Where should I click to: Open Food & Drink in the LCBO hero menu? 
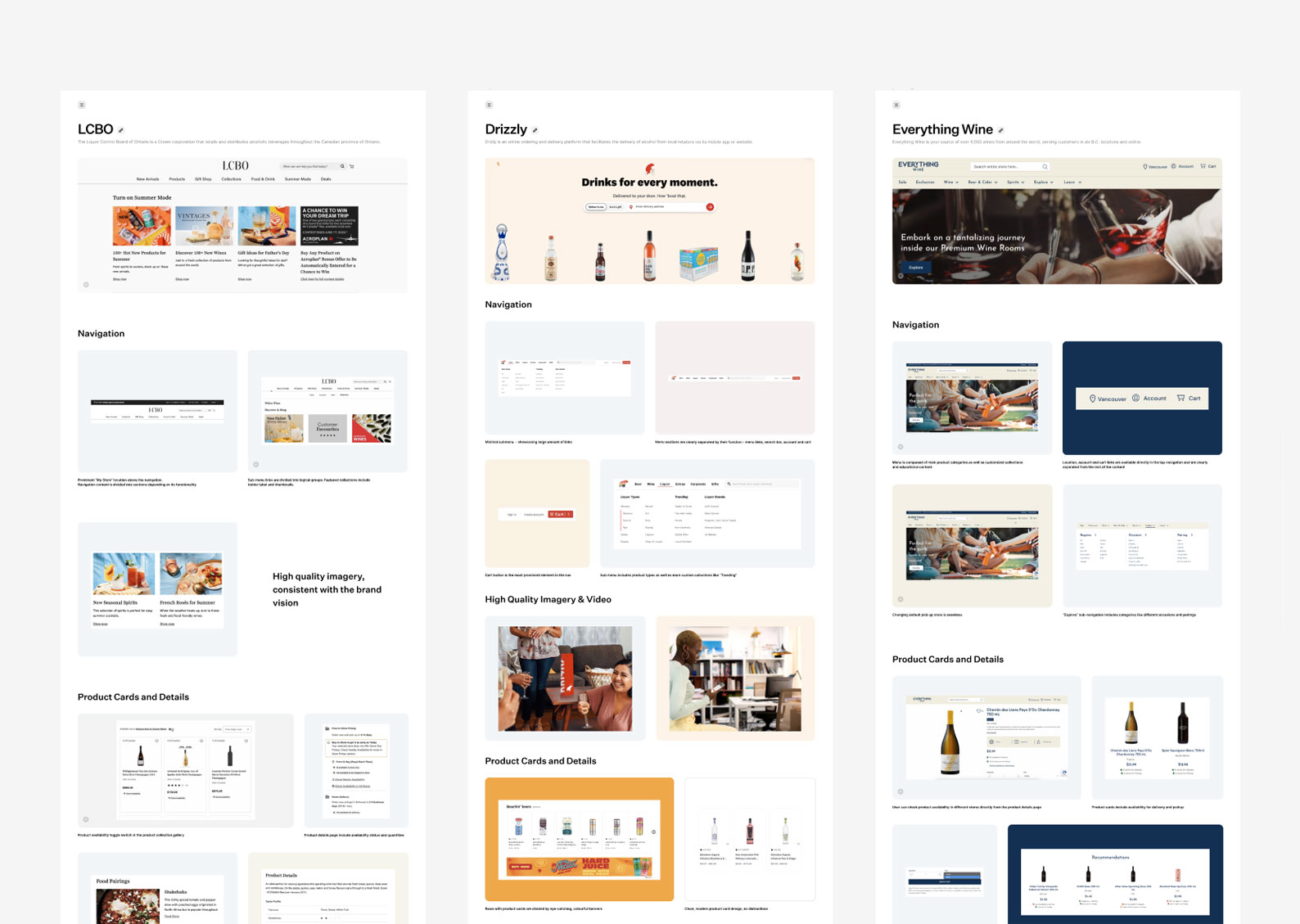click(263, 179)
